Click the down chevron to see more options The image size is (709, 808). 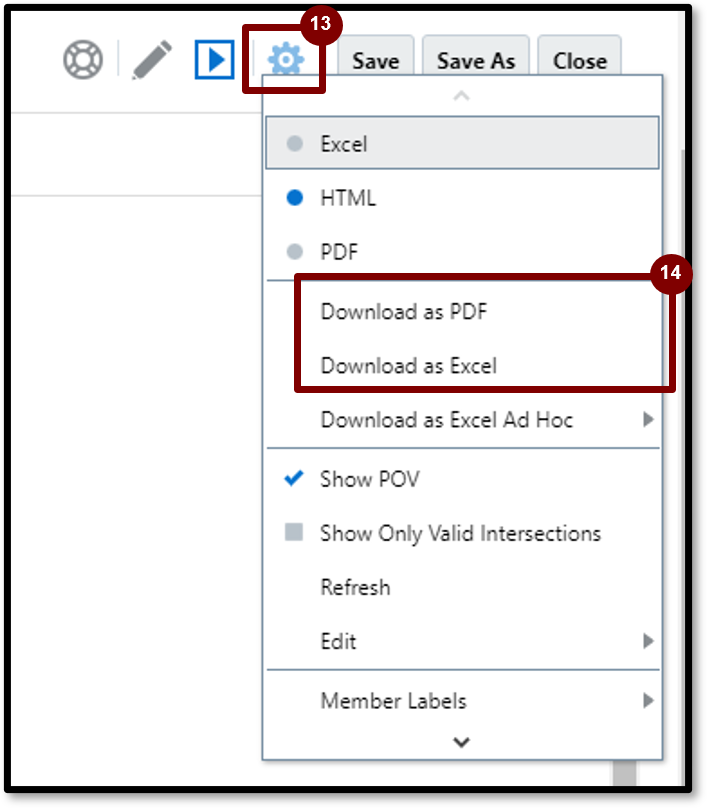(x=461, y=742)
